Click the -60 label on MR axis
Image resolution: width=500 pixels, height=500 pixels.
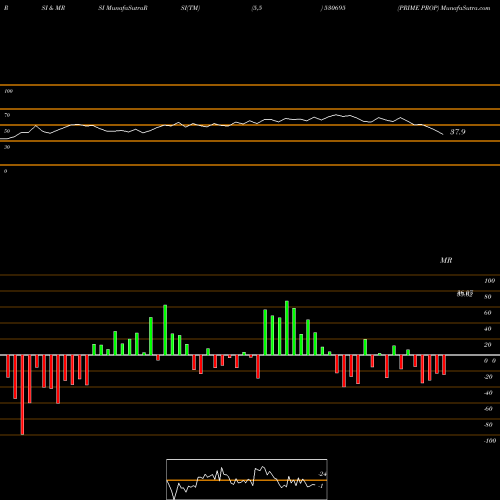pyautogui.click(x=488, y=409)
